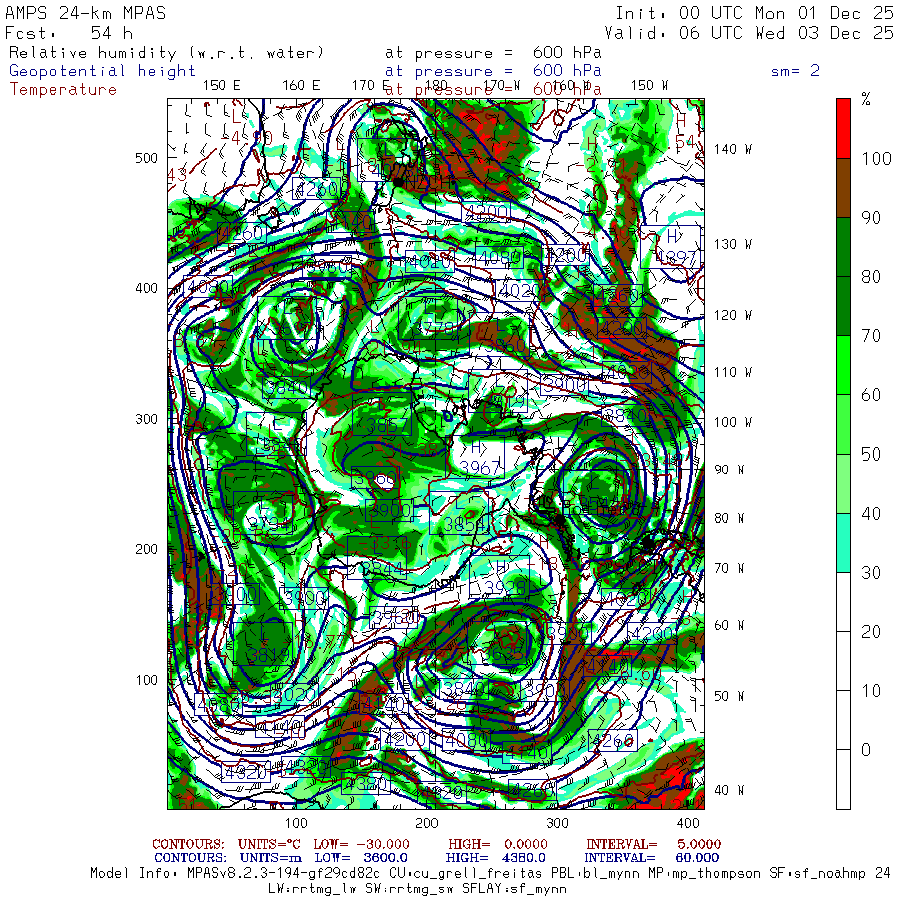Click the color bar scale label '70'
The height and width of the screenshot is (900, 900).
[x=871, y=336]
